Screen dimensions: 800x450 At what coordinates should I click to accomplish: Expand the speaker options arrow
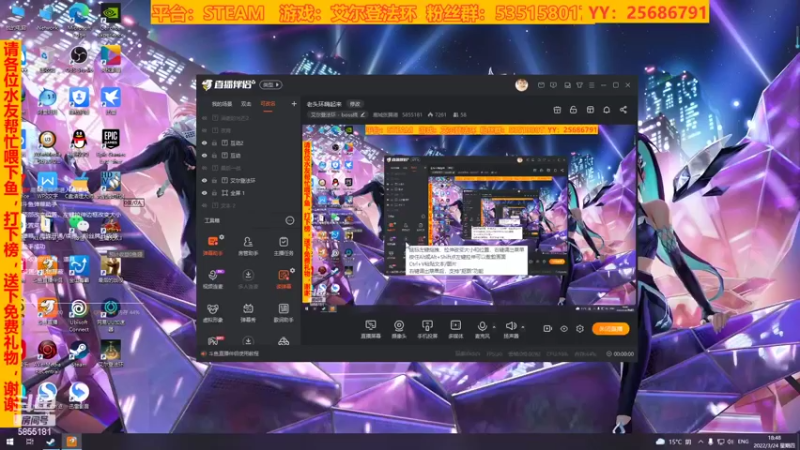tap(523, 327)
